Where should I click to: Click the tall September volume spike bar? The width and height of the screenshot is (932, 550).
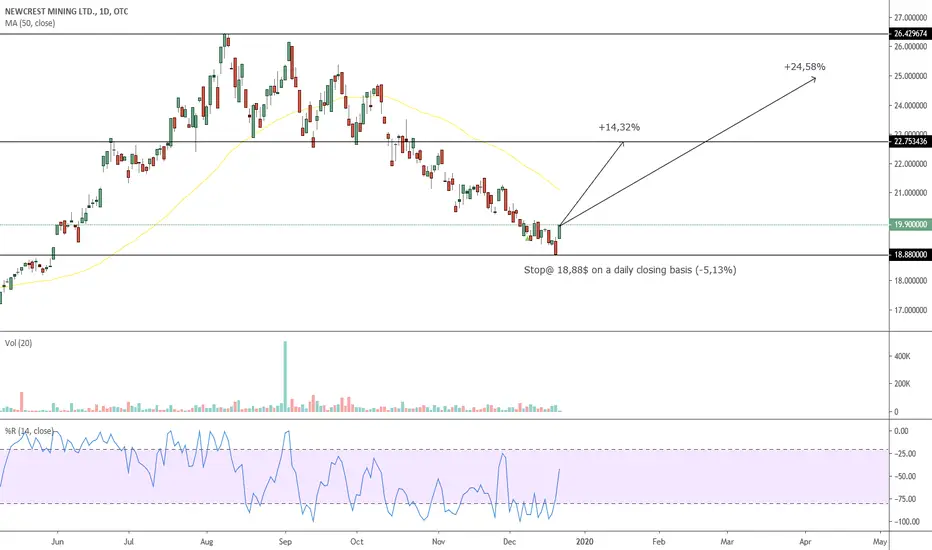tap(285, 376)
